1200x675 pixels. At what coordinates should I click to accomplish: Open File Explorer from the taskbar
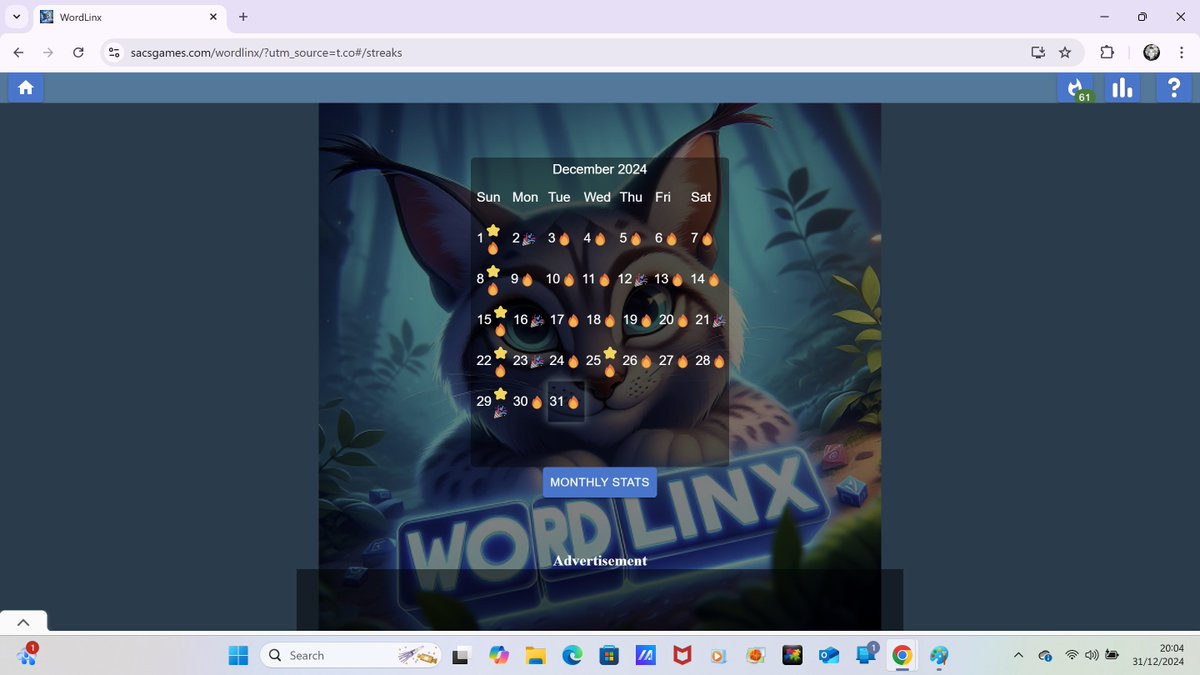click(535, 655)
